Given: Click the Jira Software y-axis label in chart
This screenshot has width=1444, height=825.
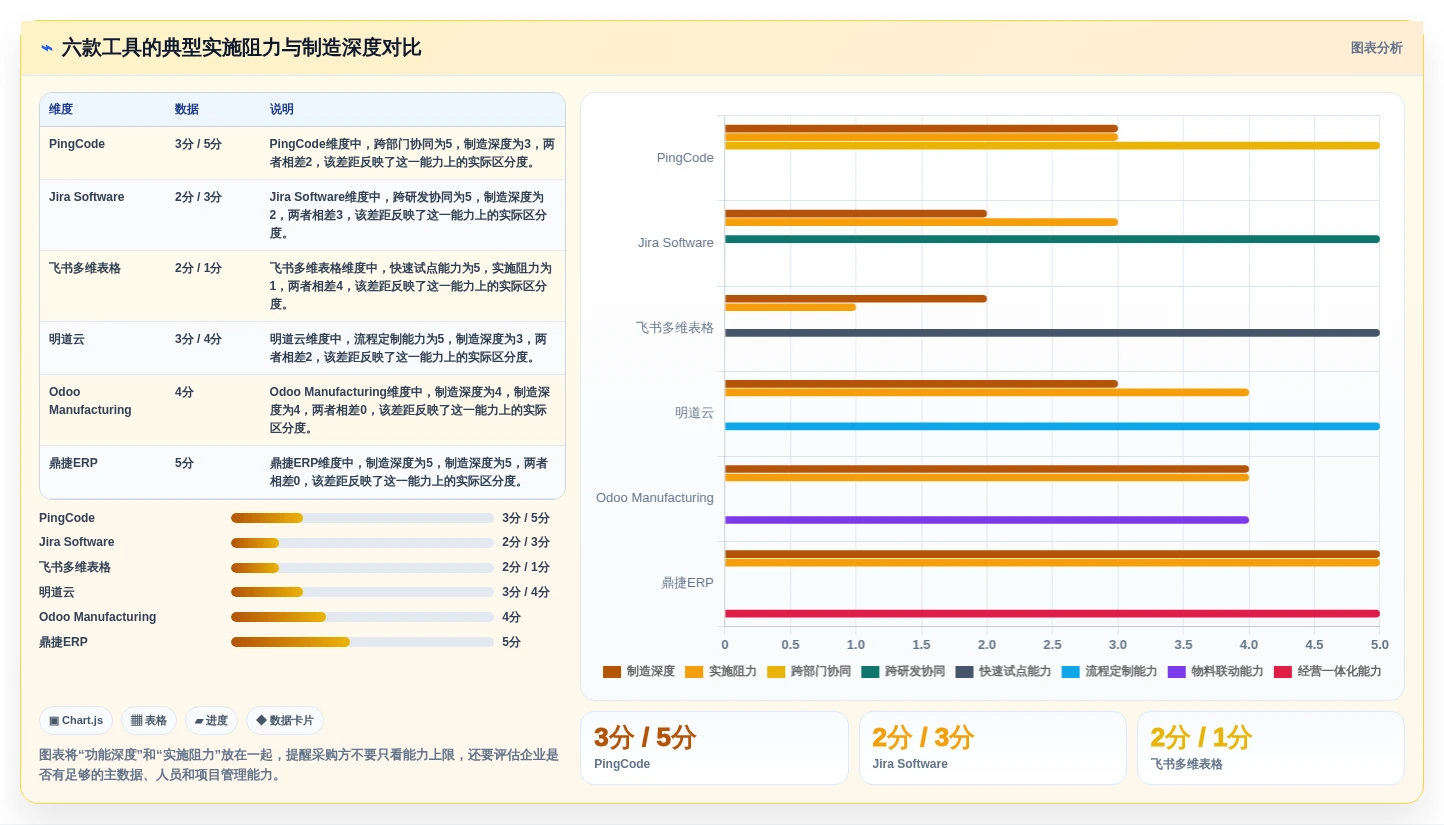Looking at the screenshot, I should tap(676, 243).
